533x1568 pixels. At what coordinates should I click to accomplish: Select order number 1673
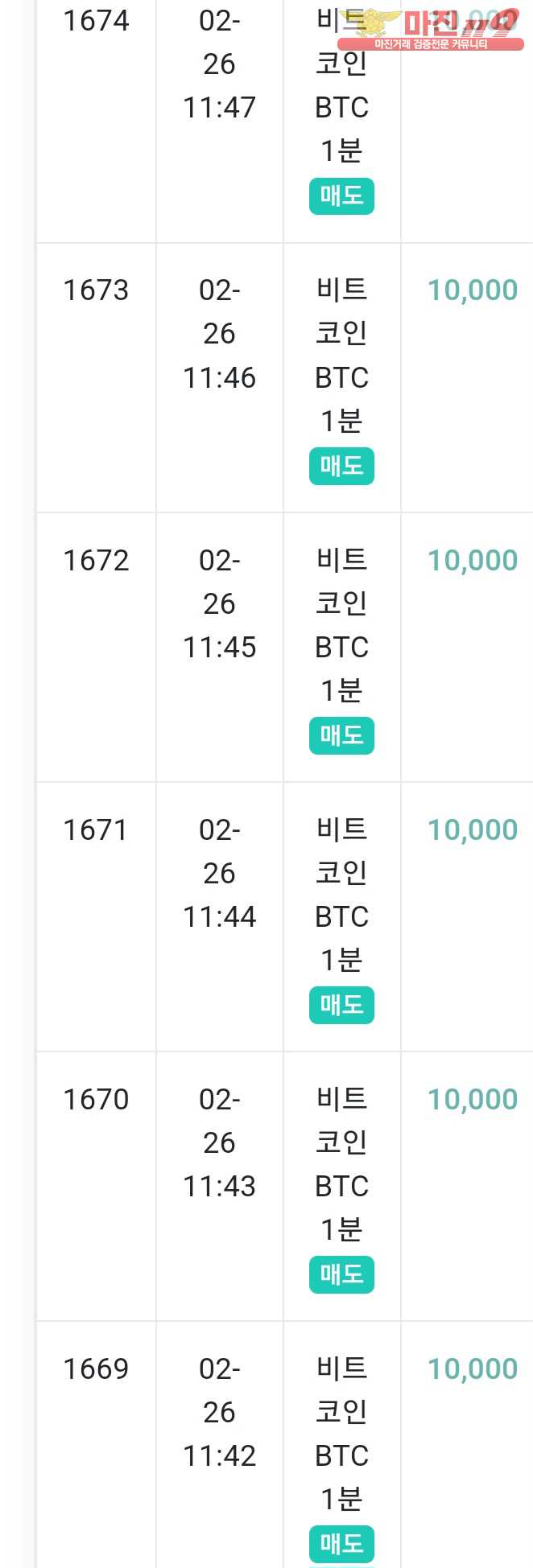[96, 290]
